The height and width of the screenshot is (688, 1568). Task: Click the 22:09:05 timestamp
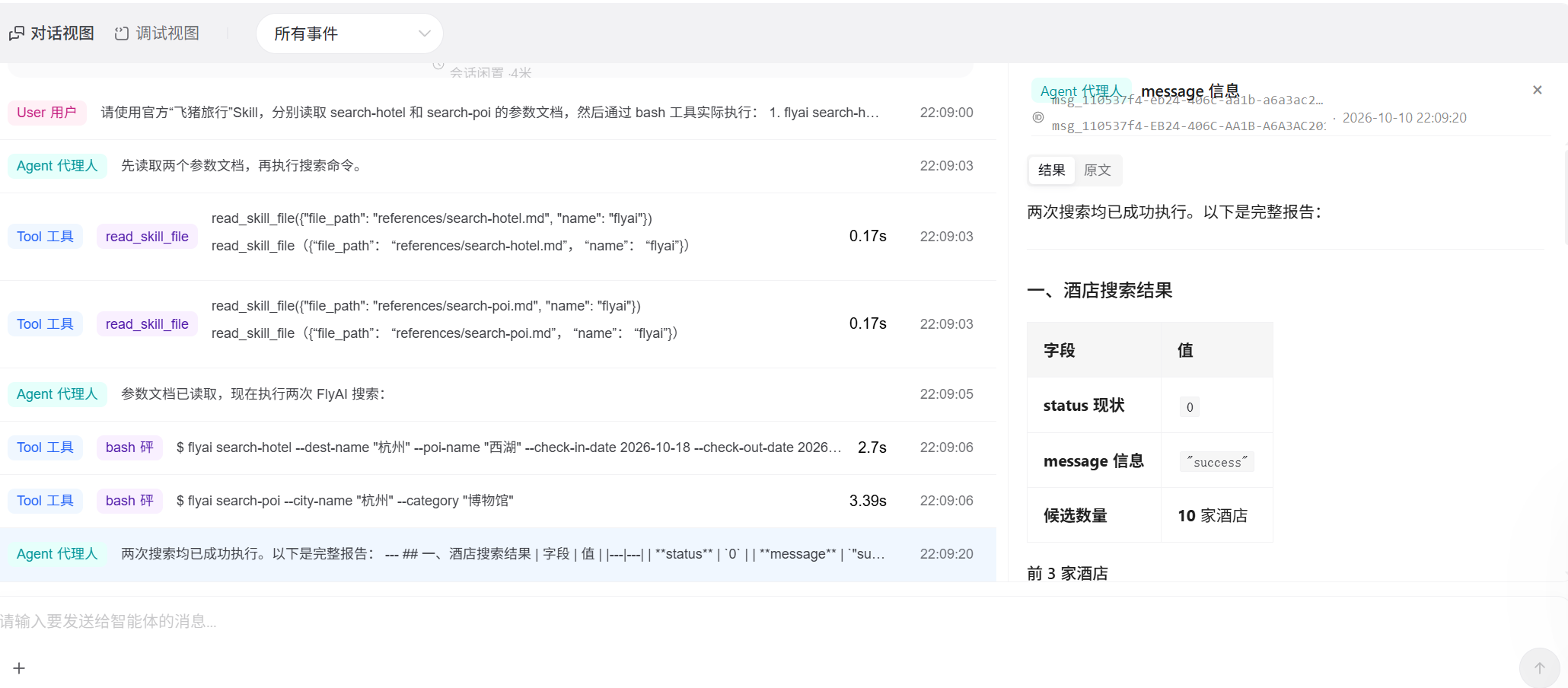pyautogui.click(x=946, y=394)
